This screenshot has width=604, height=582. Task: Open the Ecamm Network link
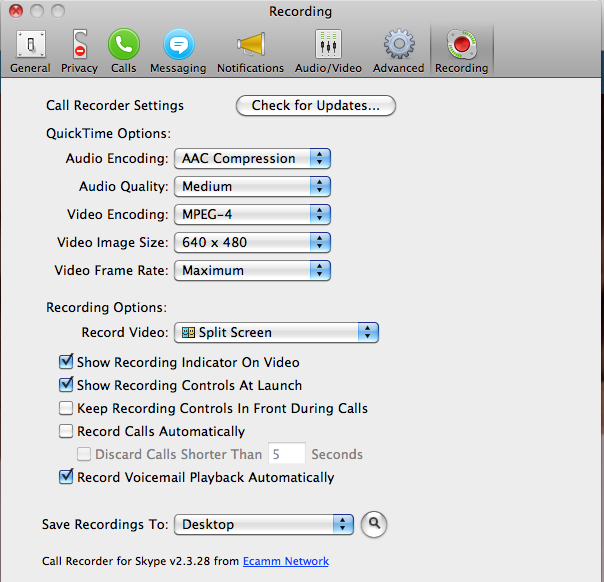coord(285,561)
